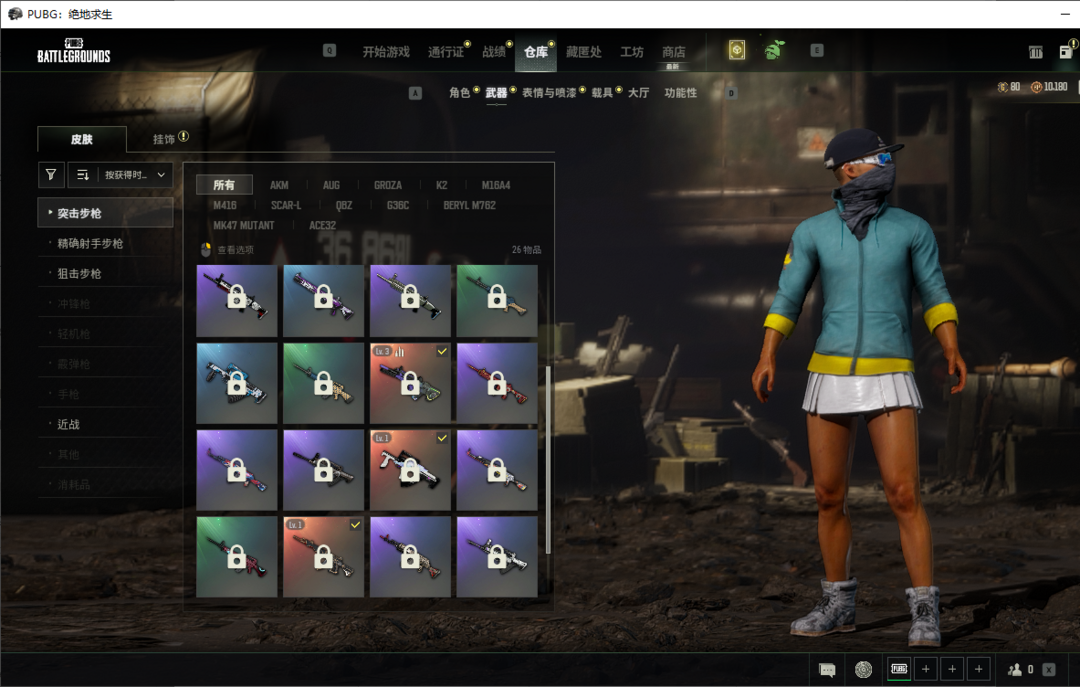Open the filter funnel icon

coord(51,175)
